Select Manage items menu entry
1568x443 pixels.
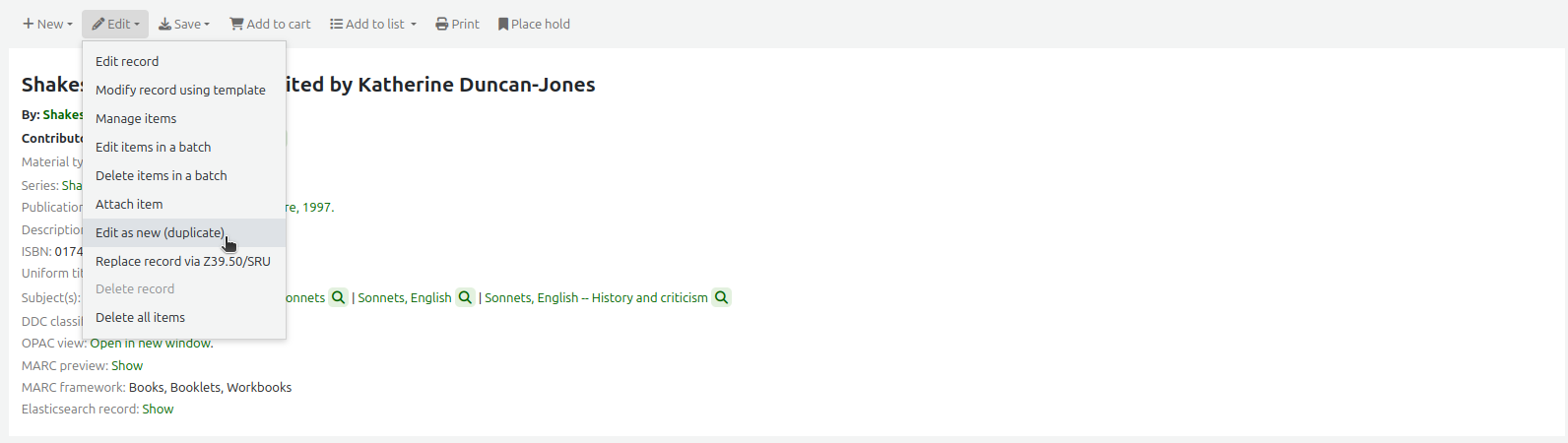pos(136,118)
